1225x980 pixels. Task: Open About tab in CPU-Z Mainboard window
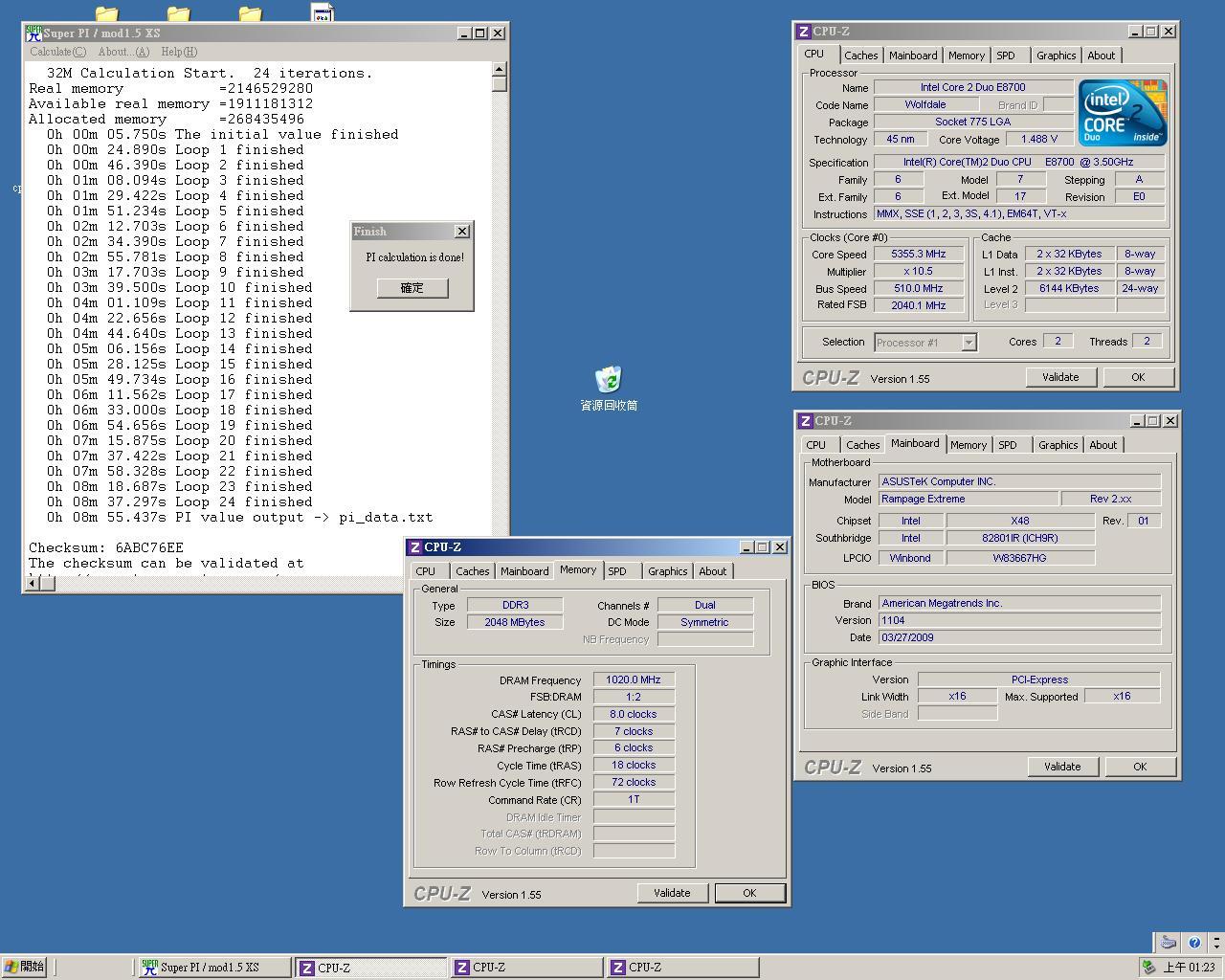coord(1102,445)
